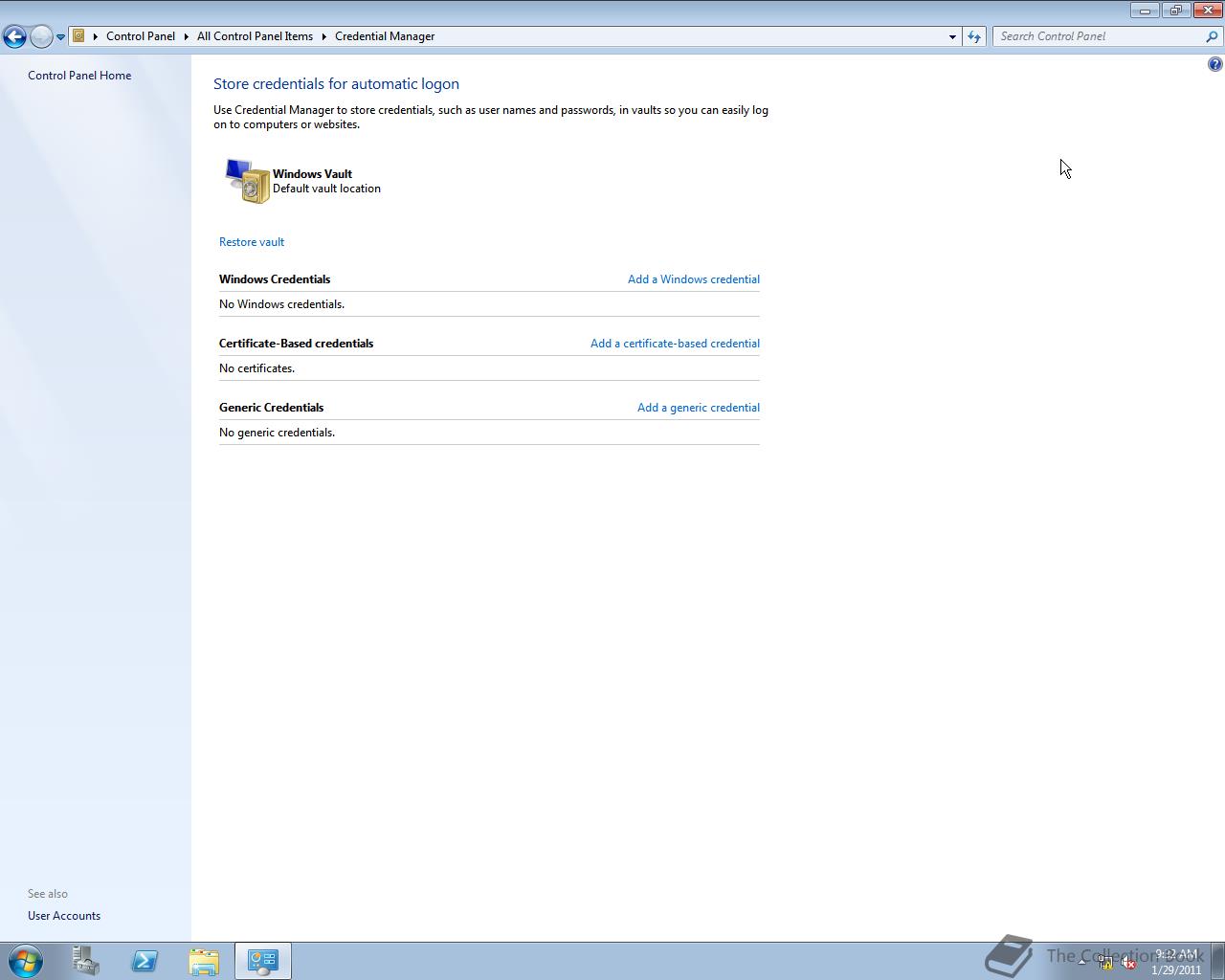Click the Control Panel location icon in address bar
The height and width of the screenshot is (980, 1225).
pyautogui.click(x=79, y=36)
